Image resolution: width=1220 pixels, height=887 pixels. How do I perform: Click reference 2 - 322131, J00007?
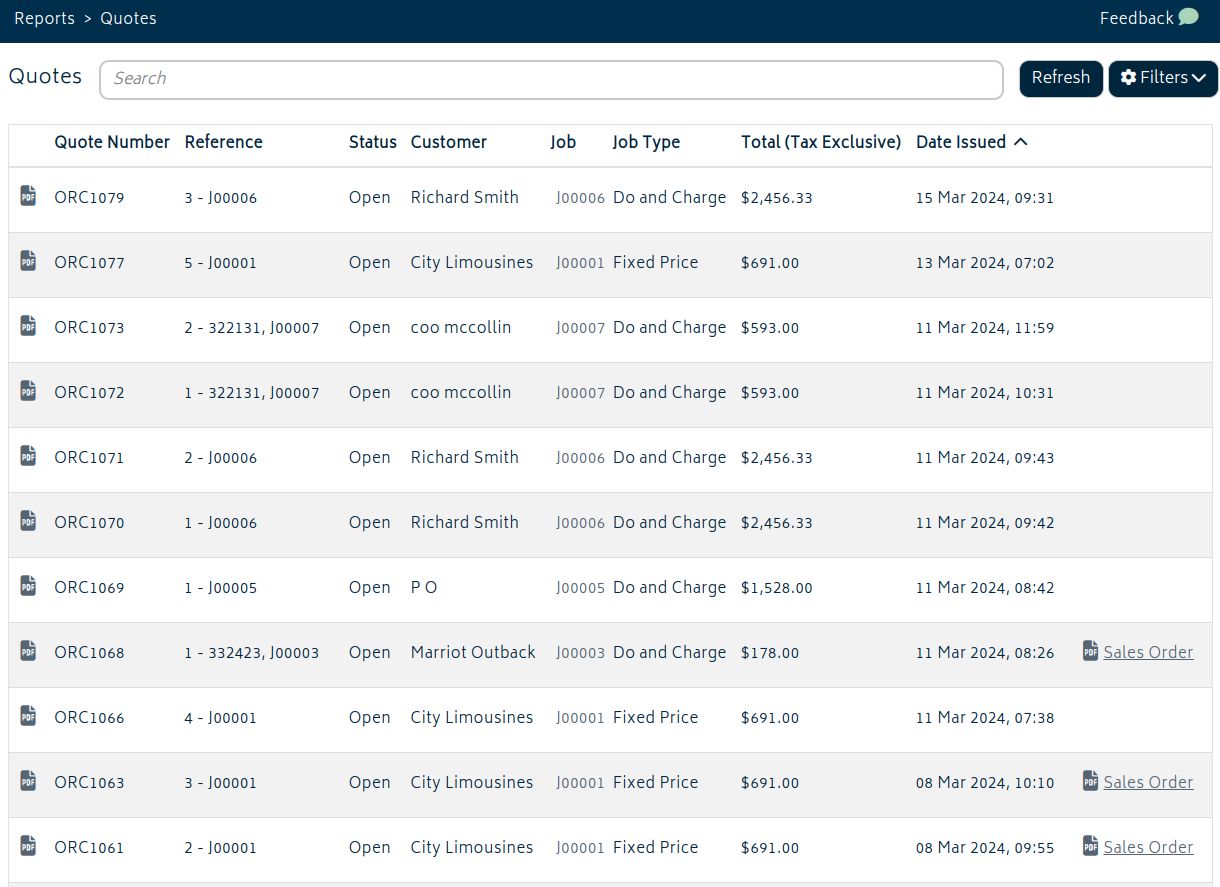point(252,328)
